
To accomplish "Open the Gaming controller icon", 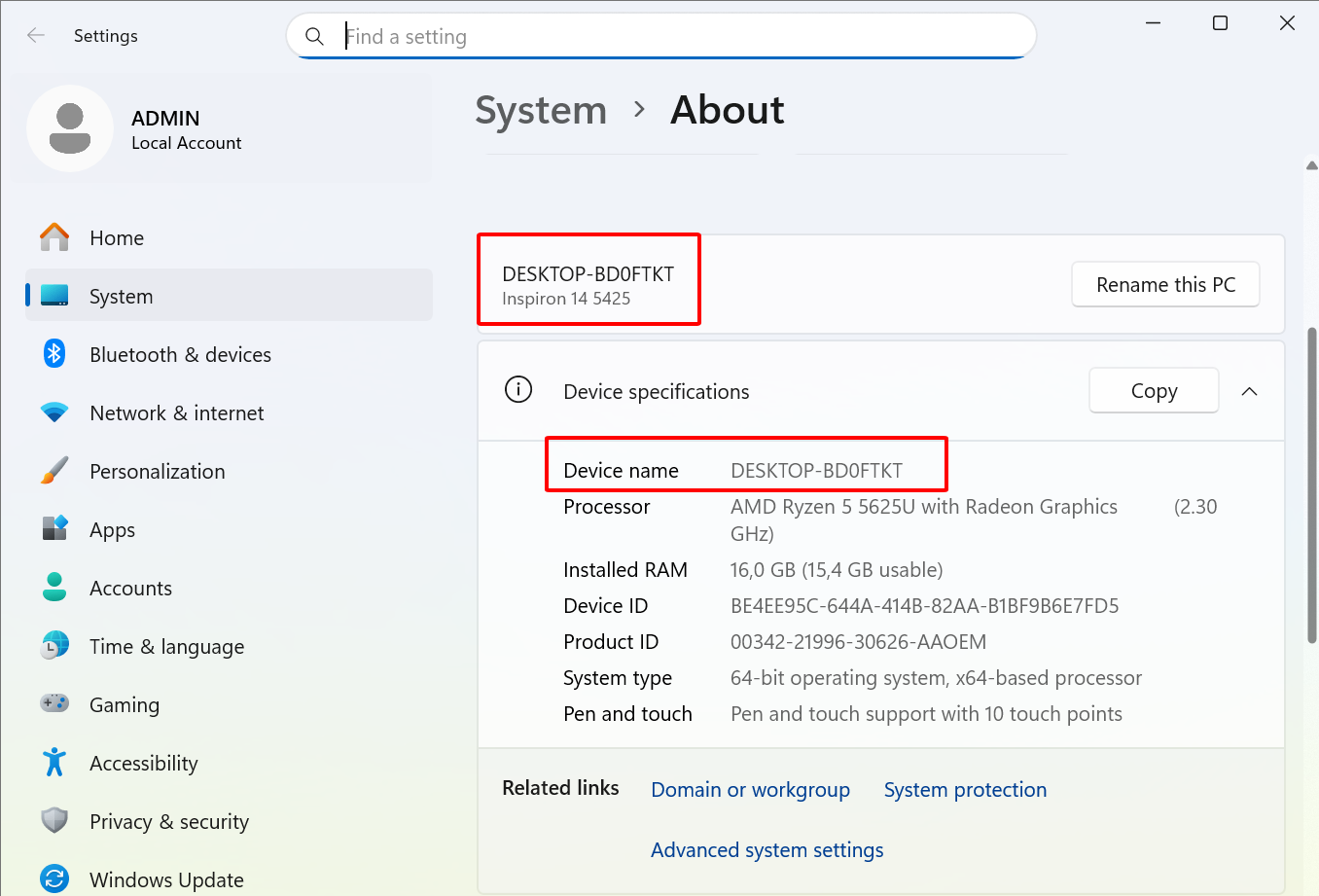I will [54, 703].
